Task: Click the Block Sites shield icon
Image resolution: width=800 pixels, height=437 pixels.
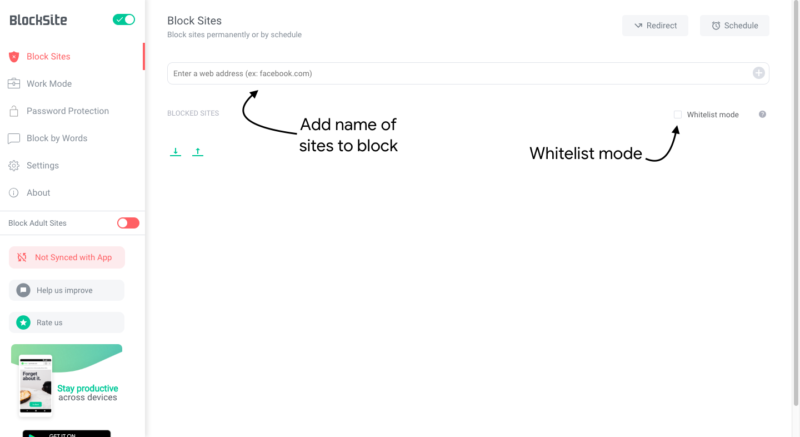Action: 14,57
